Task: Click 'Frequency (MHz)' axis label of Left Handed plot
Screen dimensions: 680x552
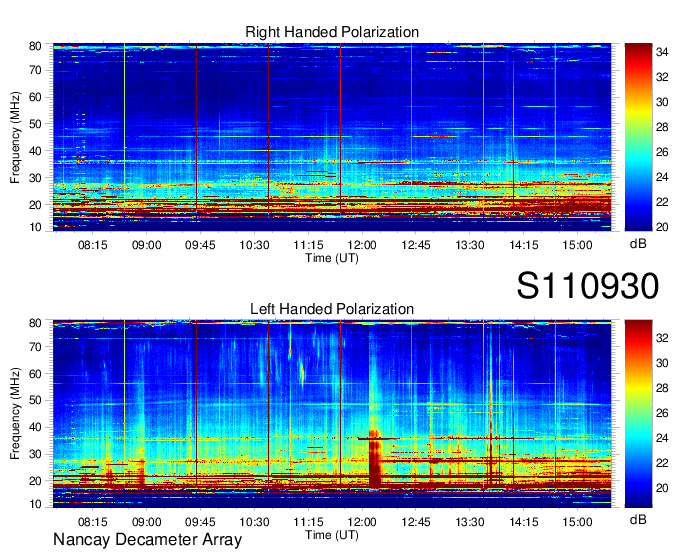Action: [x=15, y=414]
